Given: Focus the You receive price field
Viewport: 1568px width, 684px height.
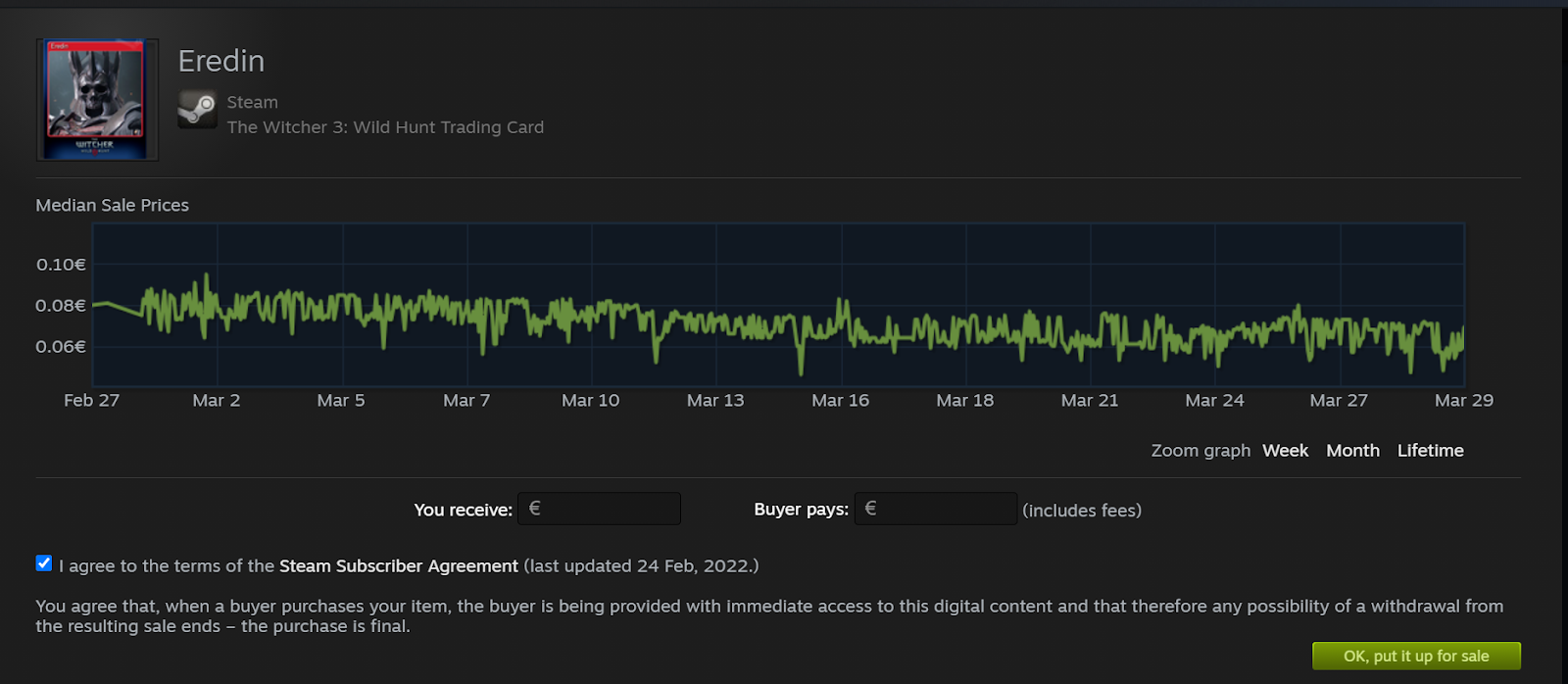Looking at the screenshot, I should (x=599, y=509).
